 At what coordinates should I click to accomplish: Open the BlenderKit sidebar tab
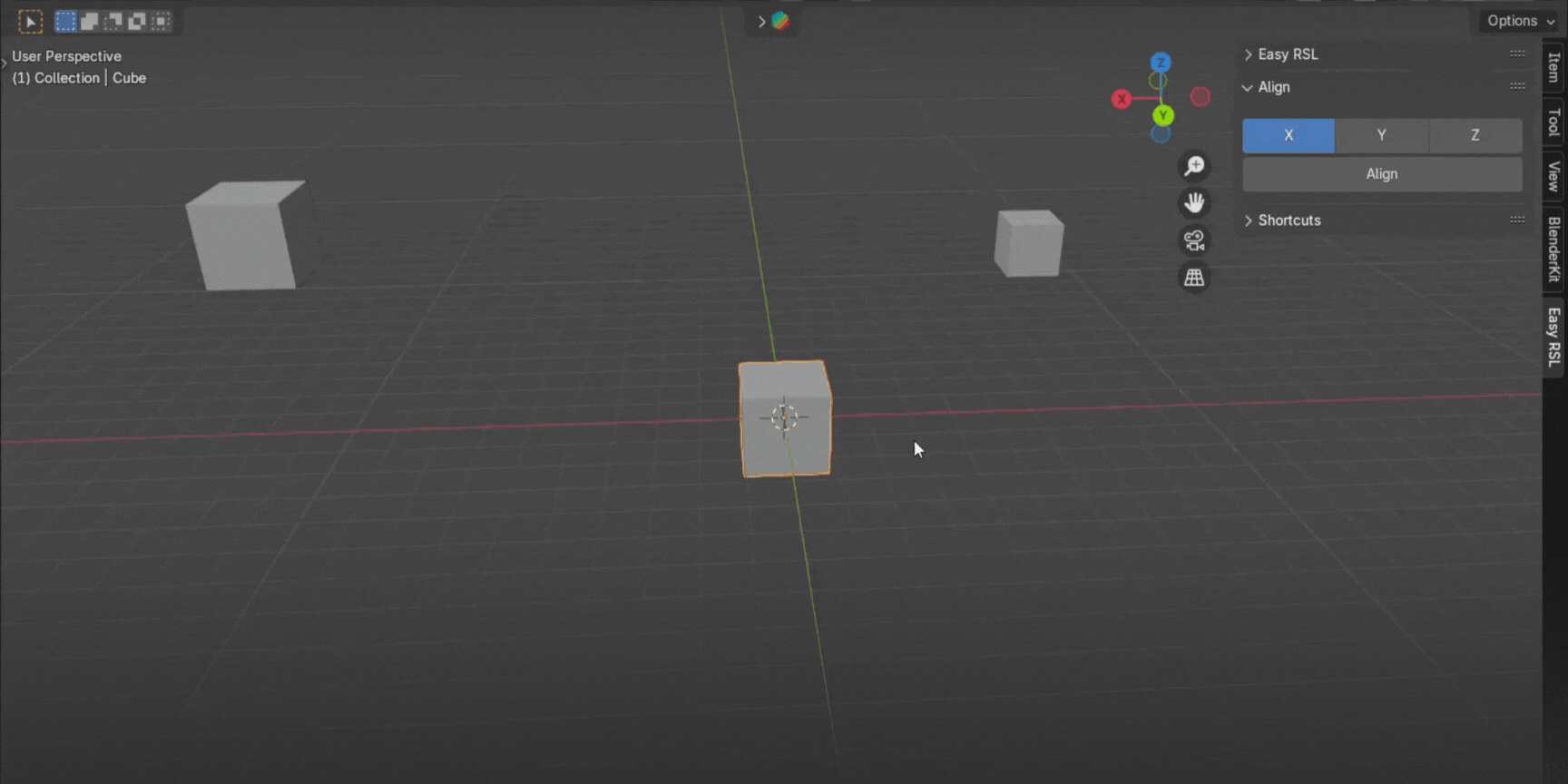(1553, 249)
